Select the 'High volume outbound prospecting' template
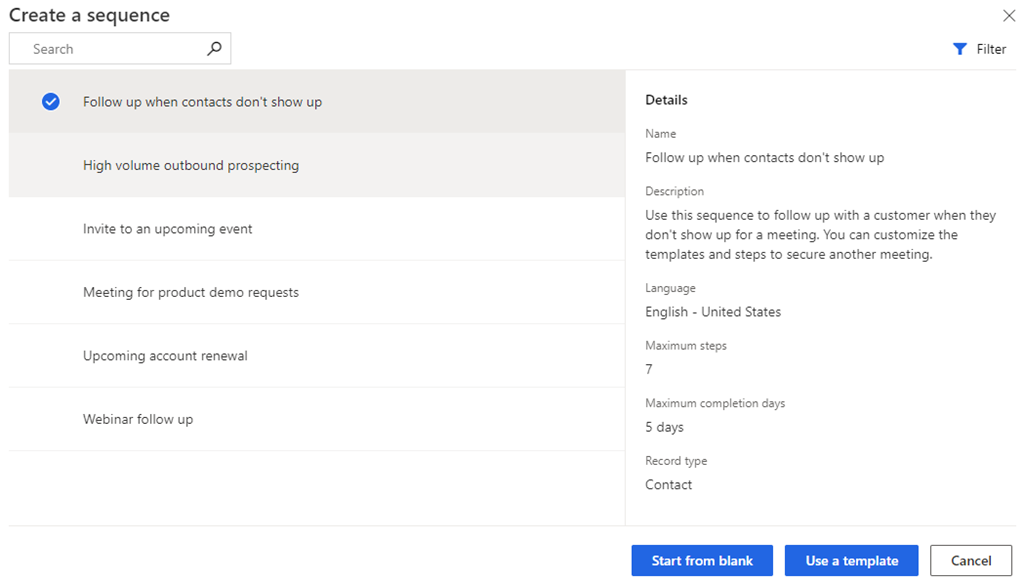The height and width of the screenshot is (582, 1024). pos(190,165)
